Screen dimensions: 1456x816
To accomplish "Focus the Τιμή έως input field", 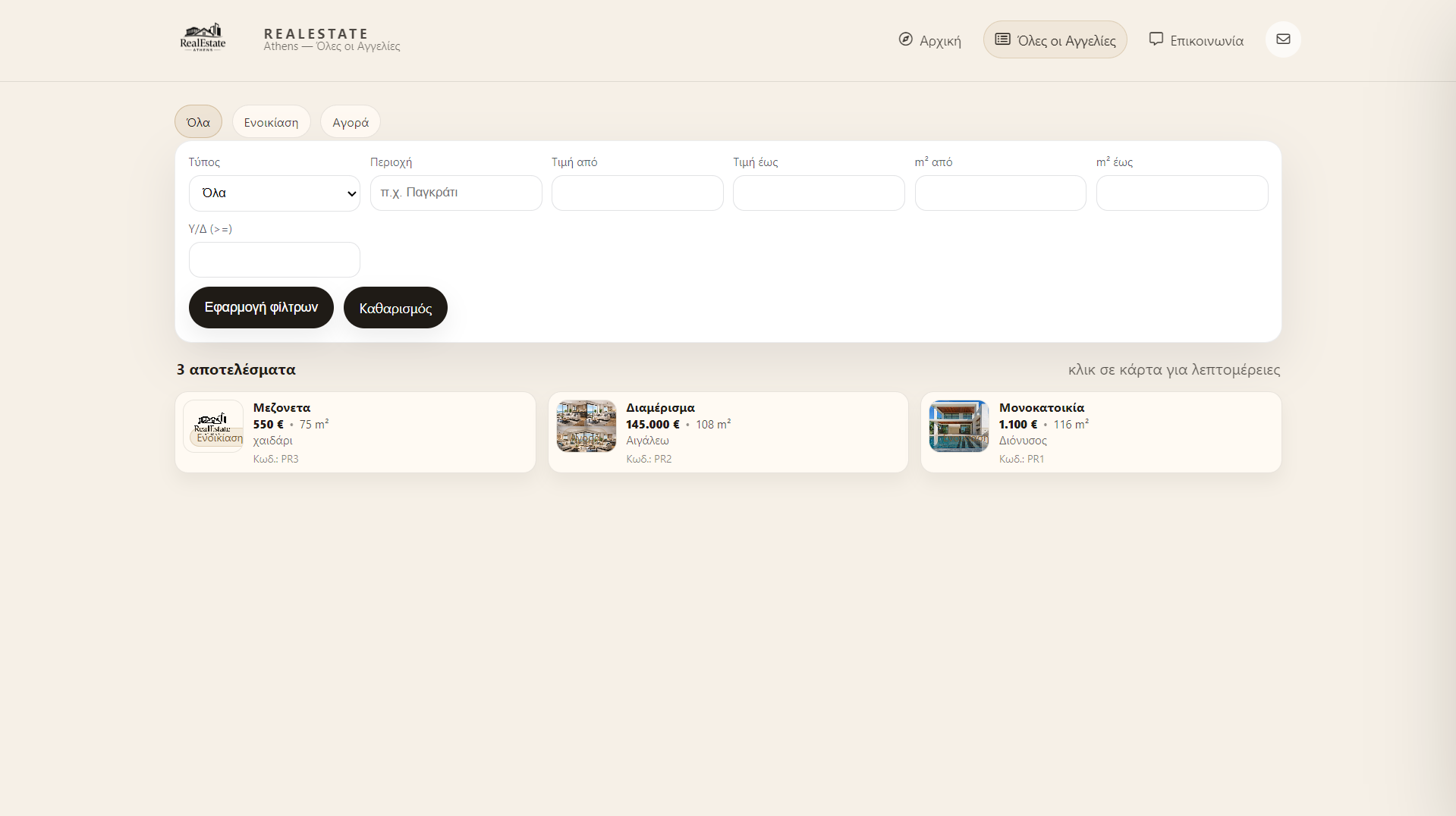I will click(819, 193).
